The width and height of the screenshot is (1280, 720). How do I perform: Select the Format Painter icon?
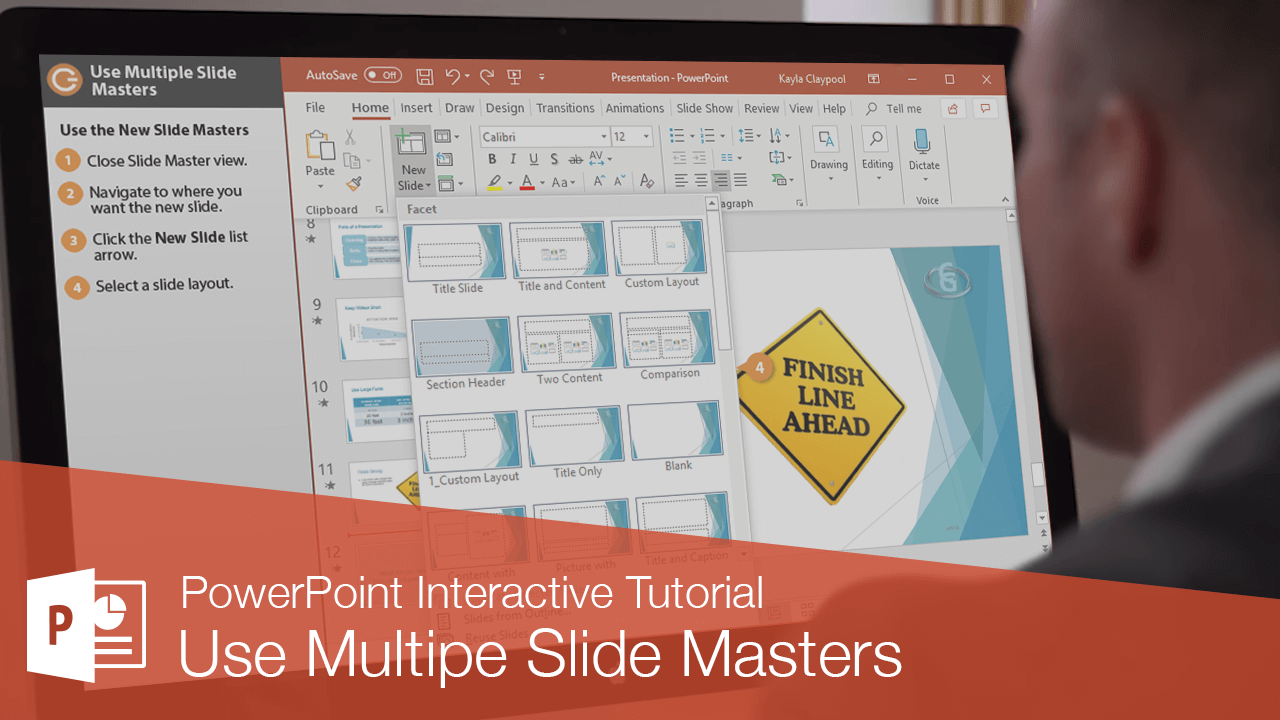[x=354, y=182]
